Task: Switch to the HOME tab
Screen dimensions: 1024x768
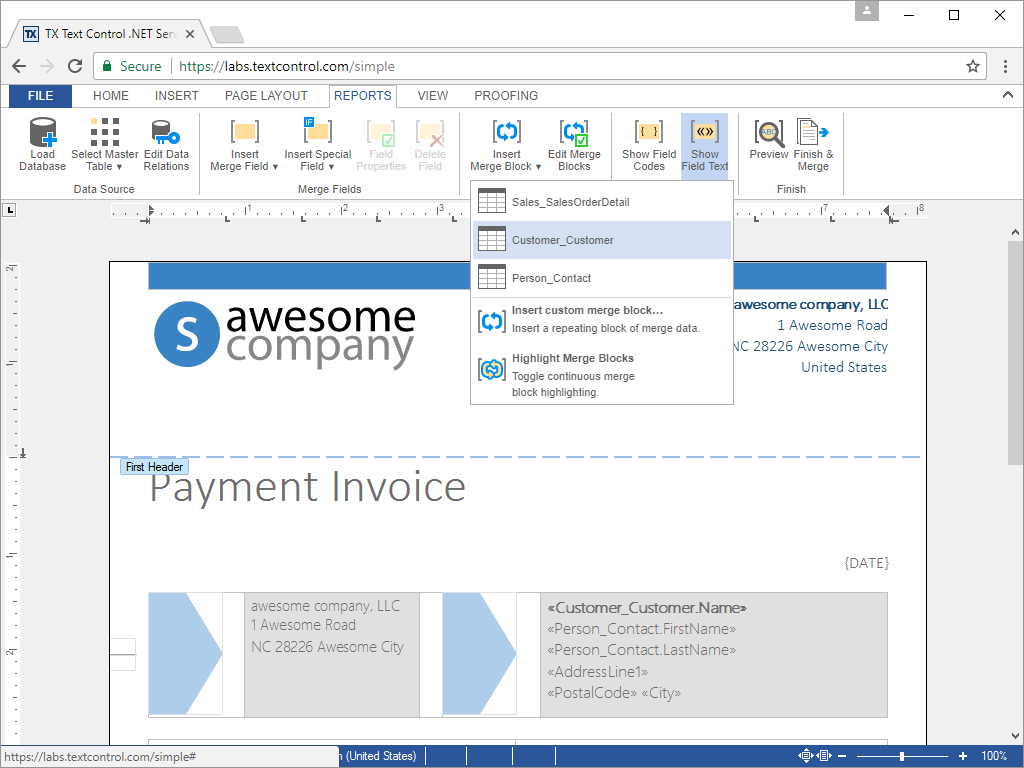Action: pos(110,96)
